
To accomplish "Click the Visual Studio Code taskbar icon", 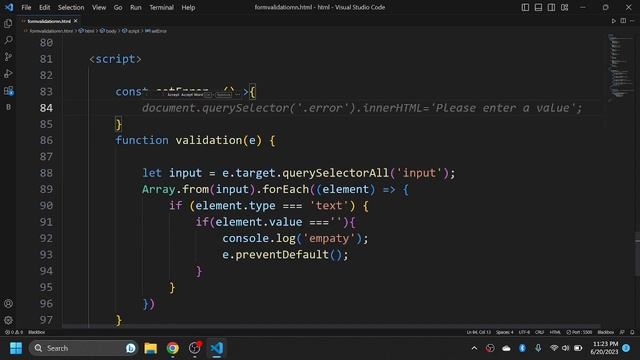I will [x=217, y=348].
